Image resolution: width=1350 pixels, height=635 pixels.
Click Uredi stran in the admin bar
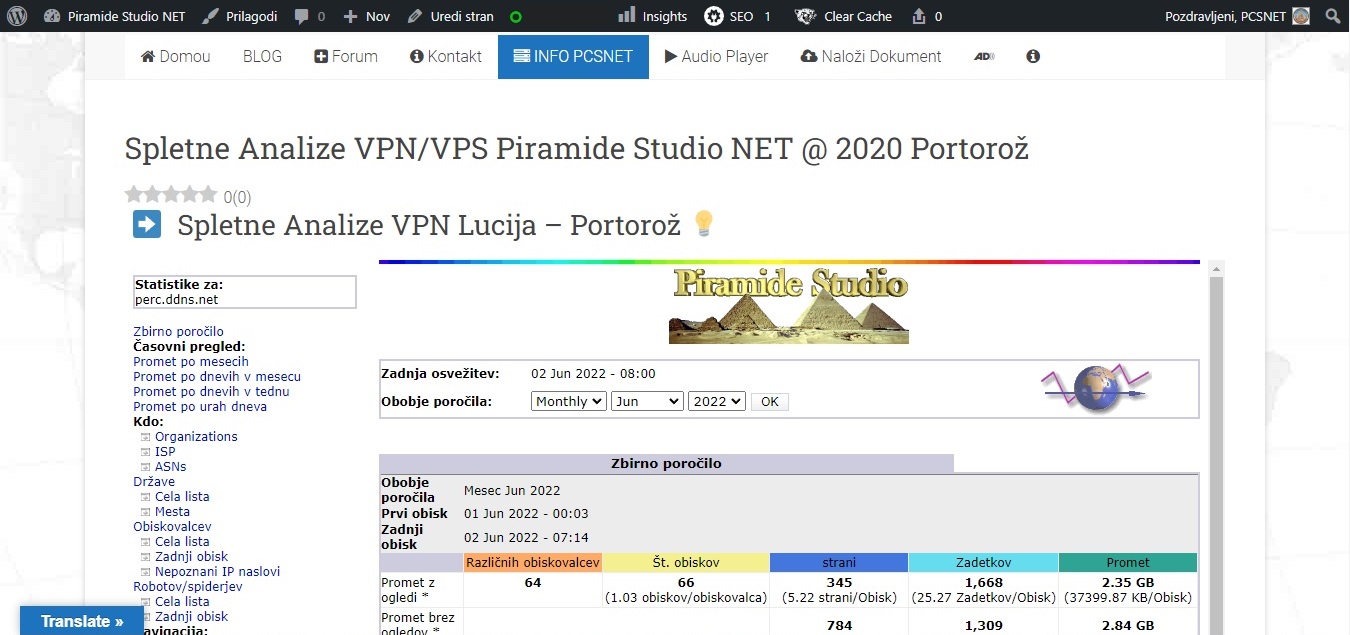[x=451, y=16]
